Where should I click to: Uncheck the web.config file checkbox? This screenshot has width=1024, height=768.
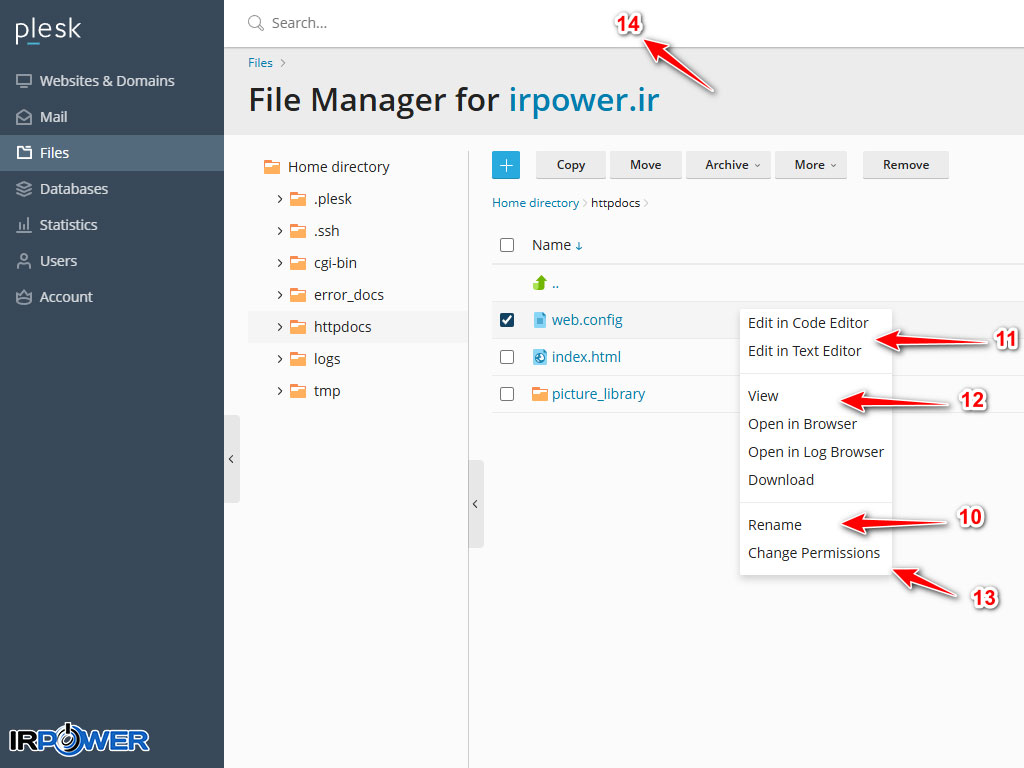pyautogui.click(x=507, y=320)
